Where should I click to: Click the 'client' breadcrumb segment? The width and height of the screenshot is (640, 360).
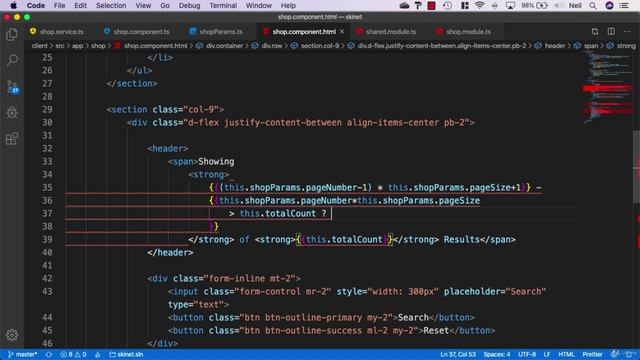[x=40, y=46]
